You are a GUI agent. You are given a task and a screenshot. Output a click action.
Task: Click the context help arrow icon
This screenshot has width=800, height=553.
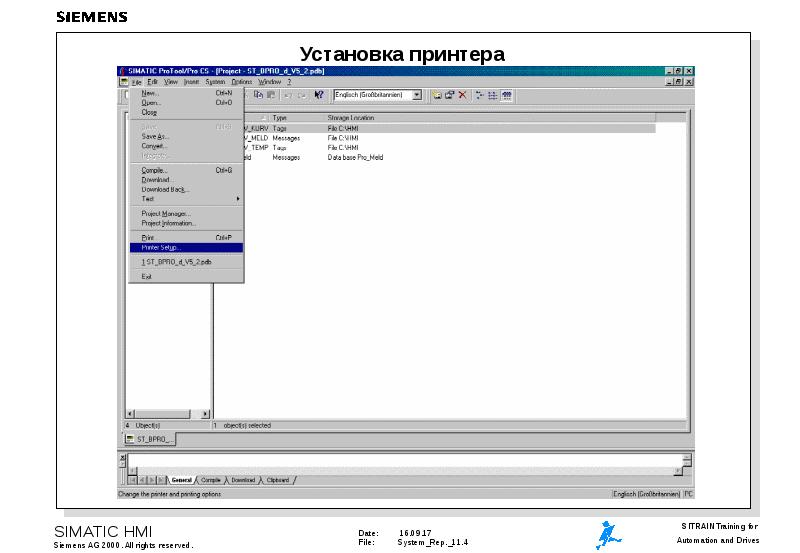coord(319,95)
